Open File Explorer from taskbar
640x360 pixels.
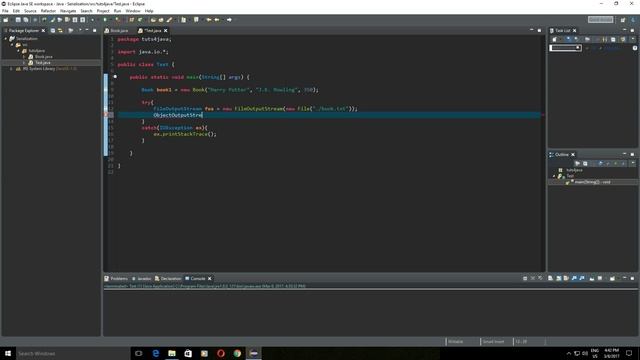(172, 353)
